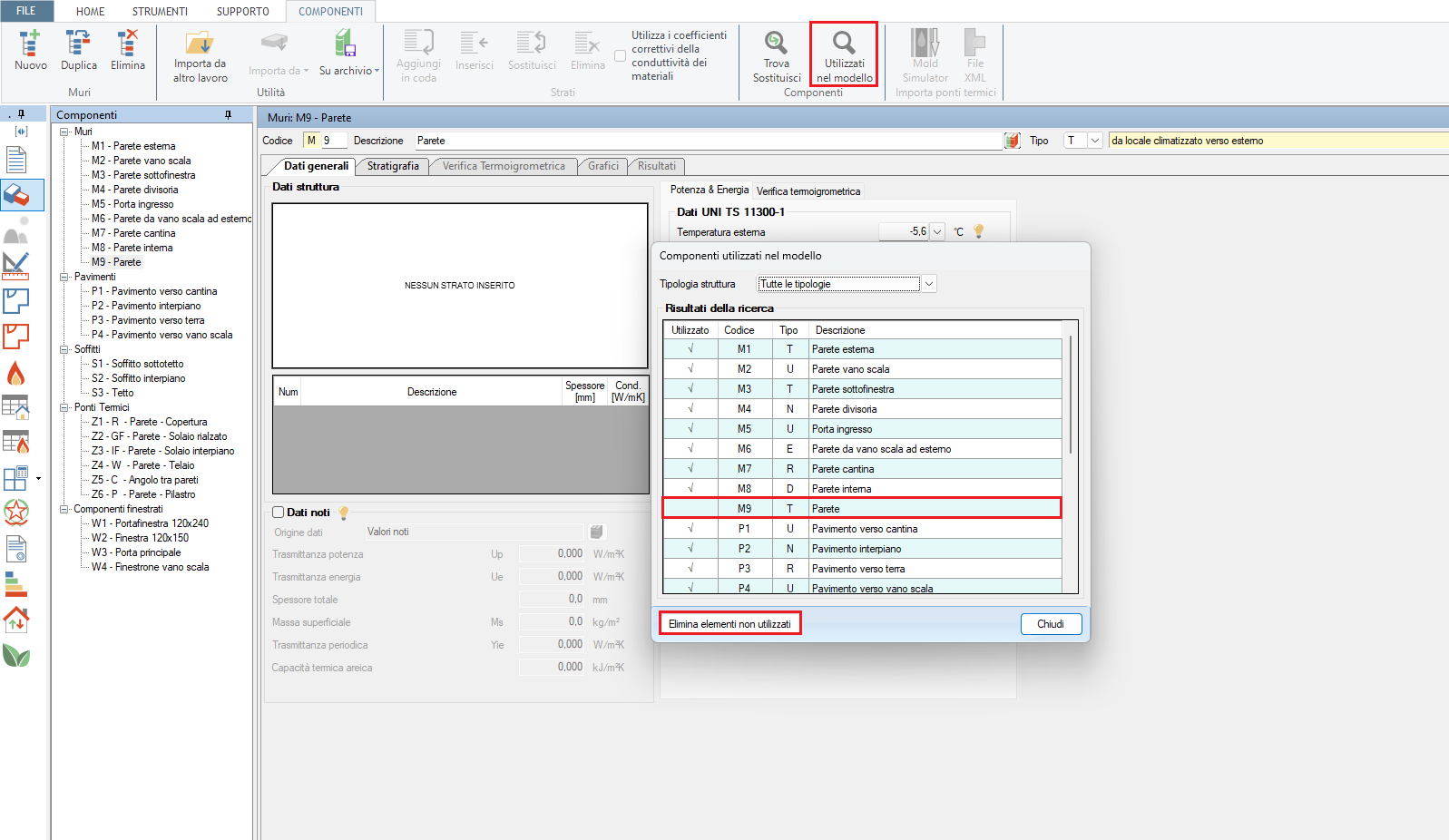Click the Elimina elementi non utilizzati button
Screen dimensions: 1449x840
click(x=730, y=624)
